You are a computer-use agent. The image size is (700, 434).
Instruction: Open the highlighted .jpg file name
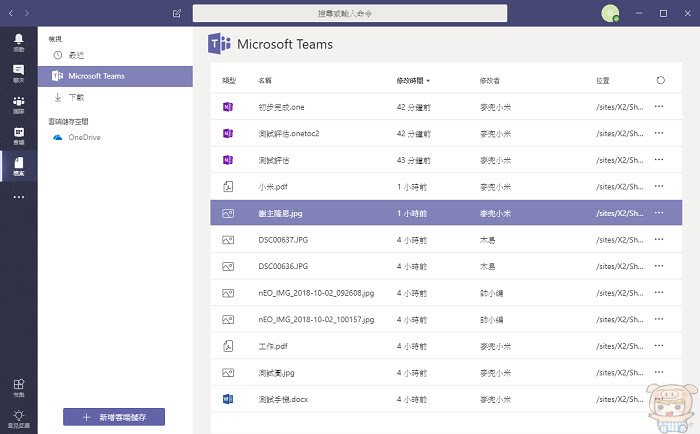click(280, 213)
